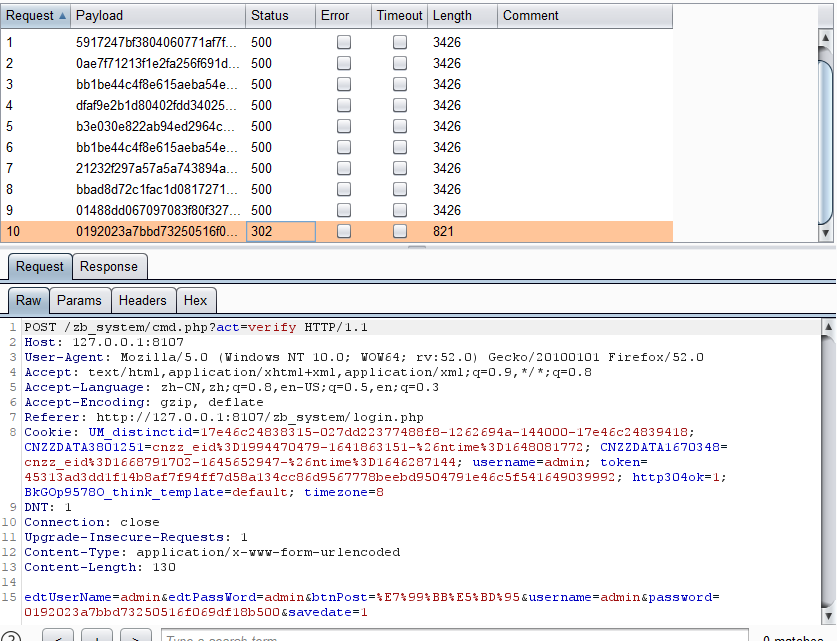Click request number 6 cell
Viewport: 837px width, 641px height.
(x=35, y=147)
